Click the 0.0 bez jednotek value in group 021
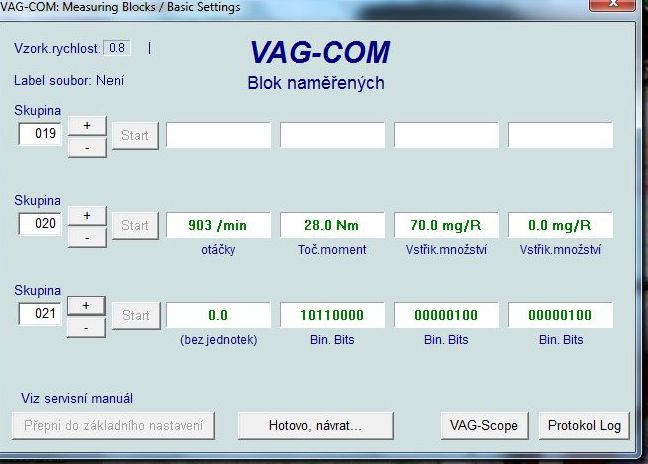 point(218,315)
